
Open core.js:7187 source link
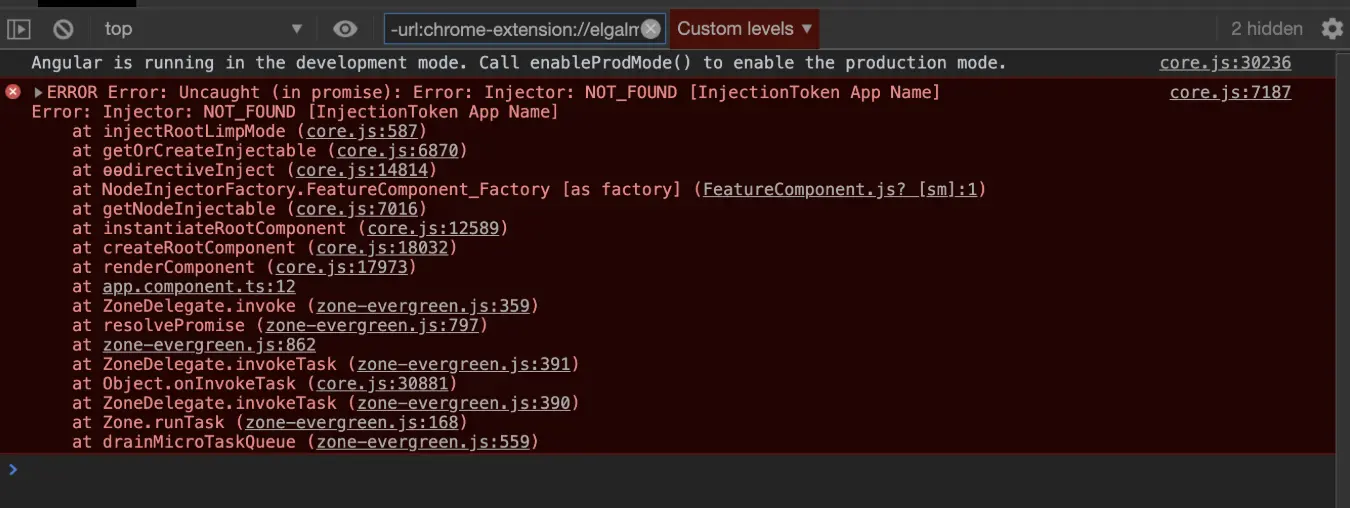[1230, 92]
